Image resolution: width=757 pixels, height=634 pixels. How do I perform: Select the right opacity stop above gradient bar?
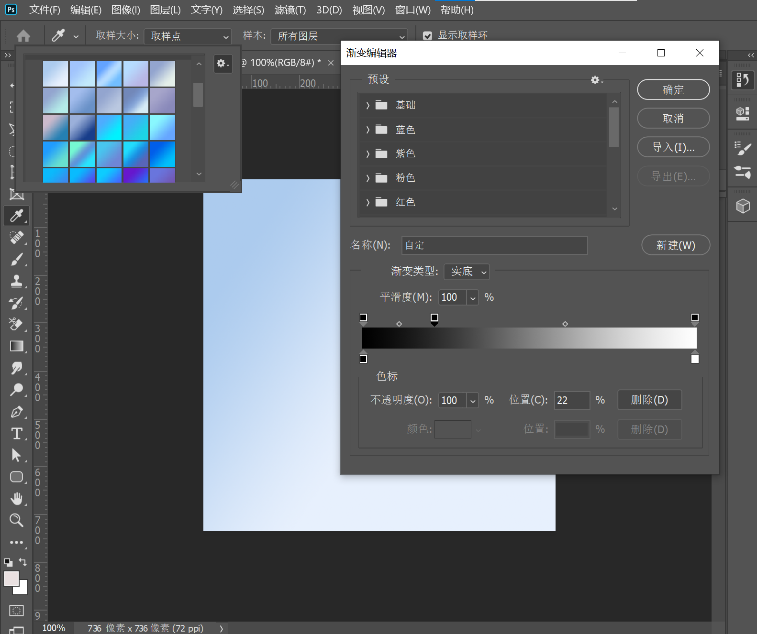695,319
